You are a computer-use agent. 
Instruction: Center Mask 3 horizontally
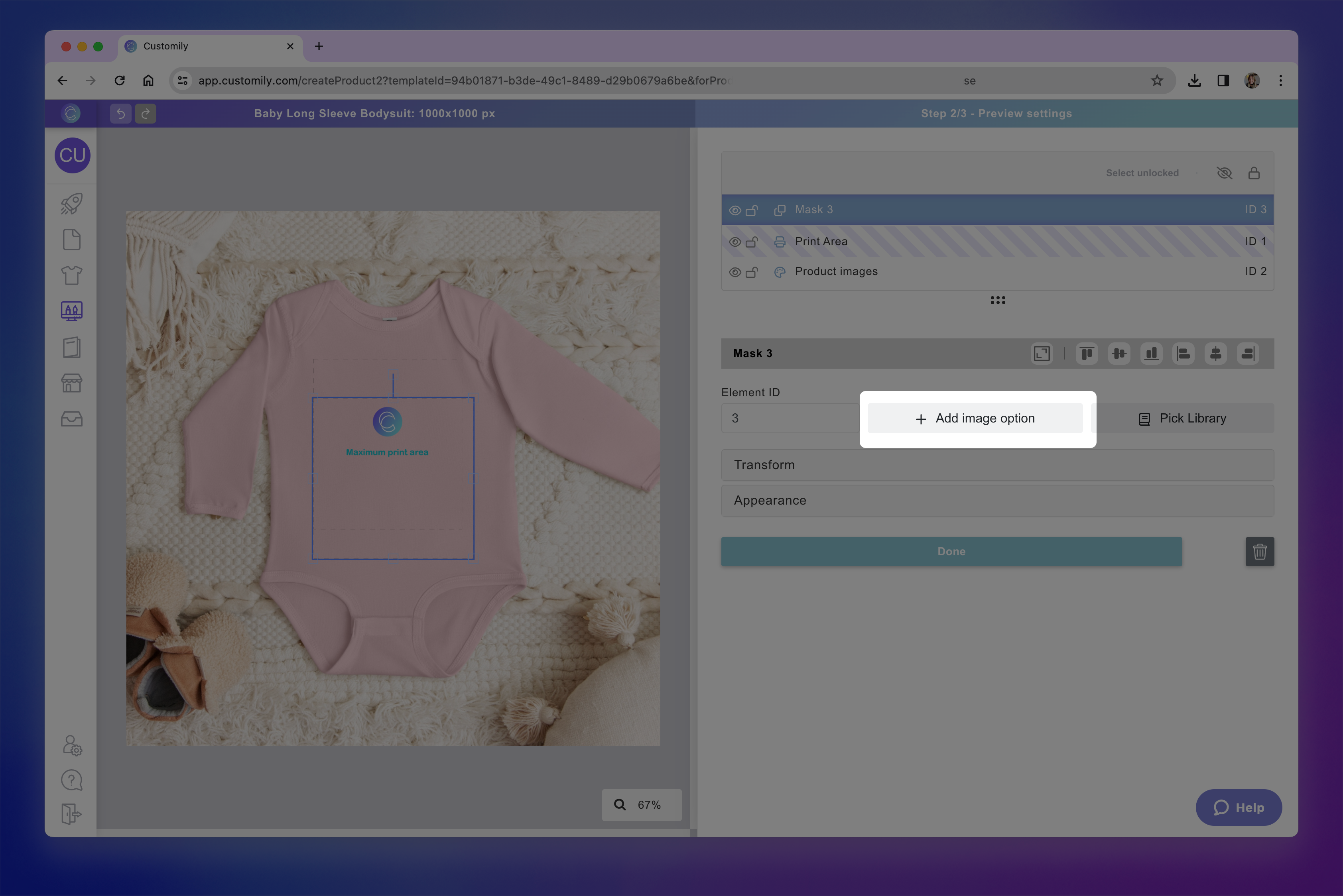(1215, 354)
